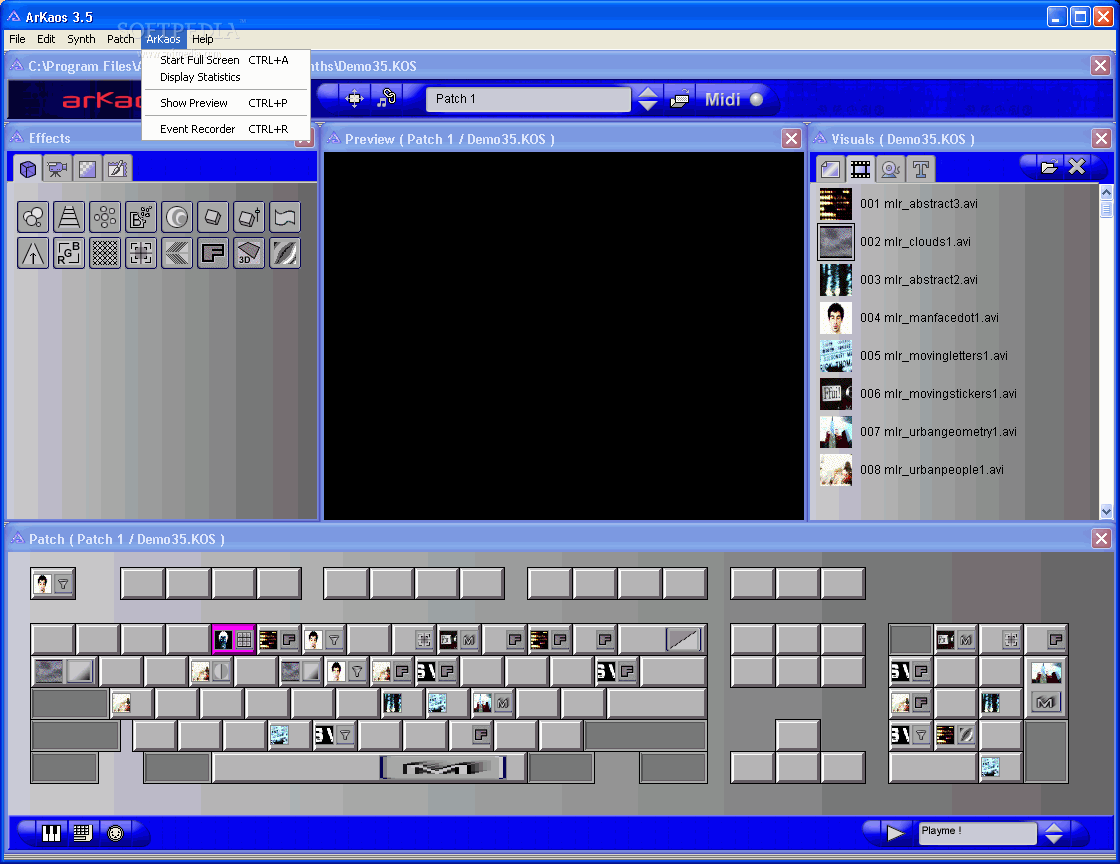Choose Event Recorder menu entry
This screenshot has height=864, width=1120.
(x=224, y=129)
